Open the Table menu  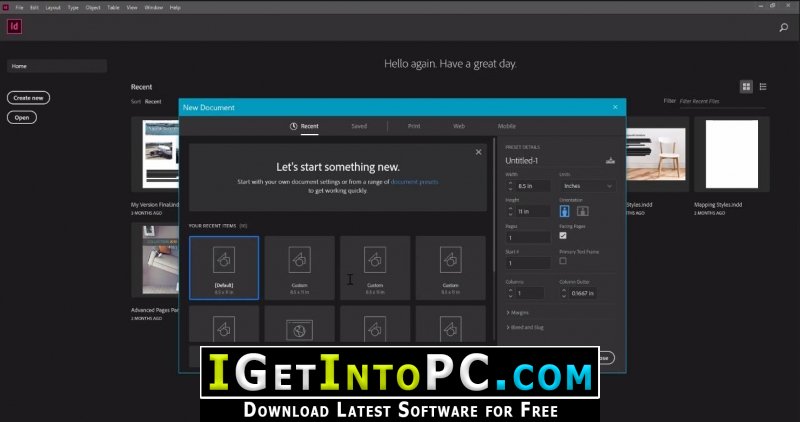pos(113,8)
